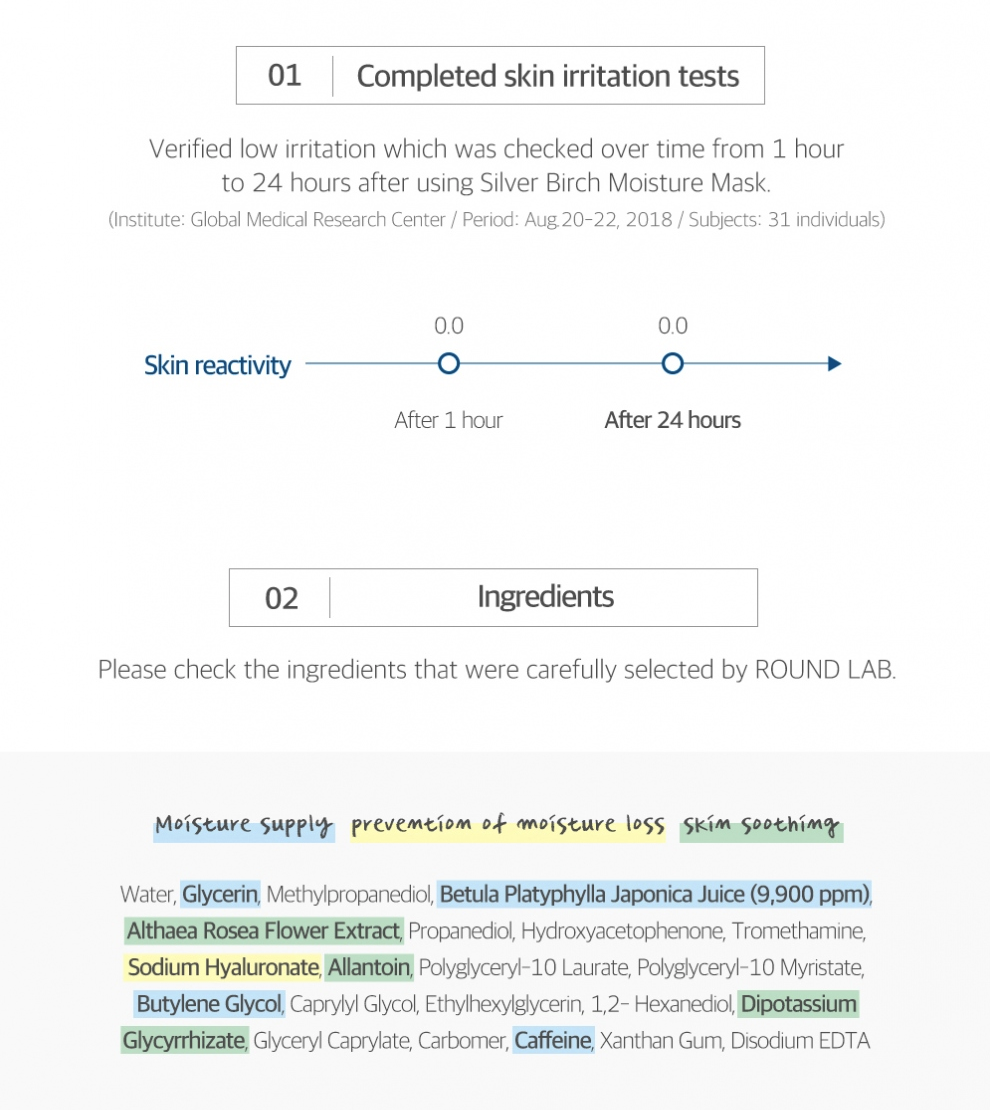Click the highlighted 'Glycerin' ingredient
Viewport: 990px width, 1110px height.
point(220,893)
